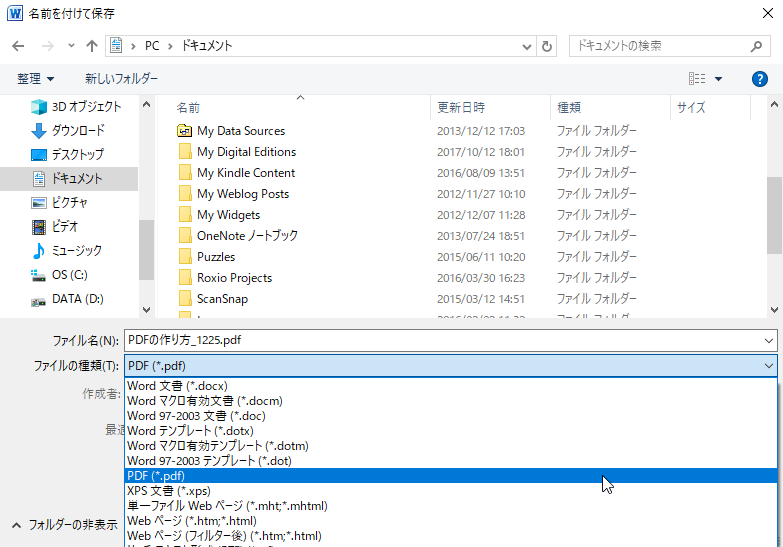
Task: Select the DATA (D:) drive
Action: click(x=77, y=299)
